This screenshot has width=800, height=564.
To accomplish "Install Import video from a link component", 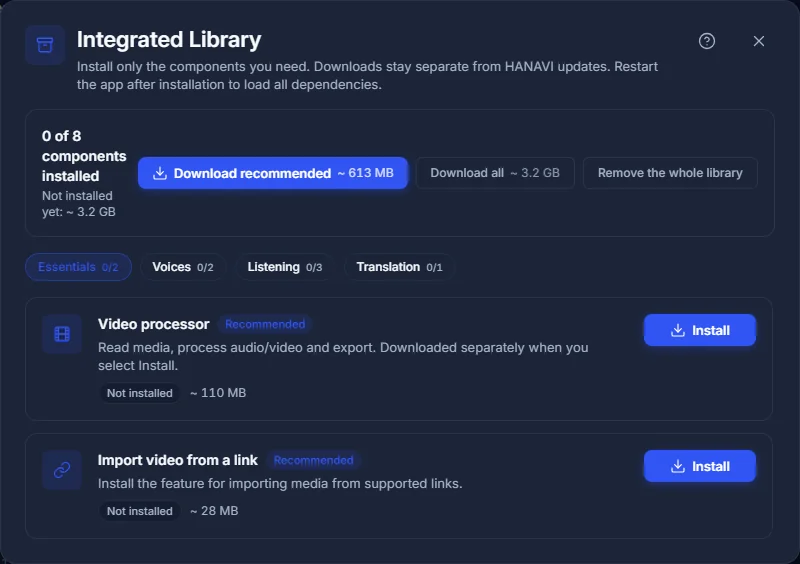I will (x=699, y=466).
